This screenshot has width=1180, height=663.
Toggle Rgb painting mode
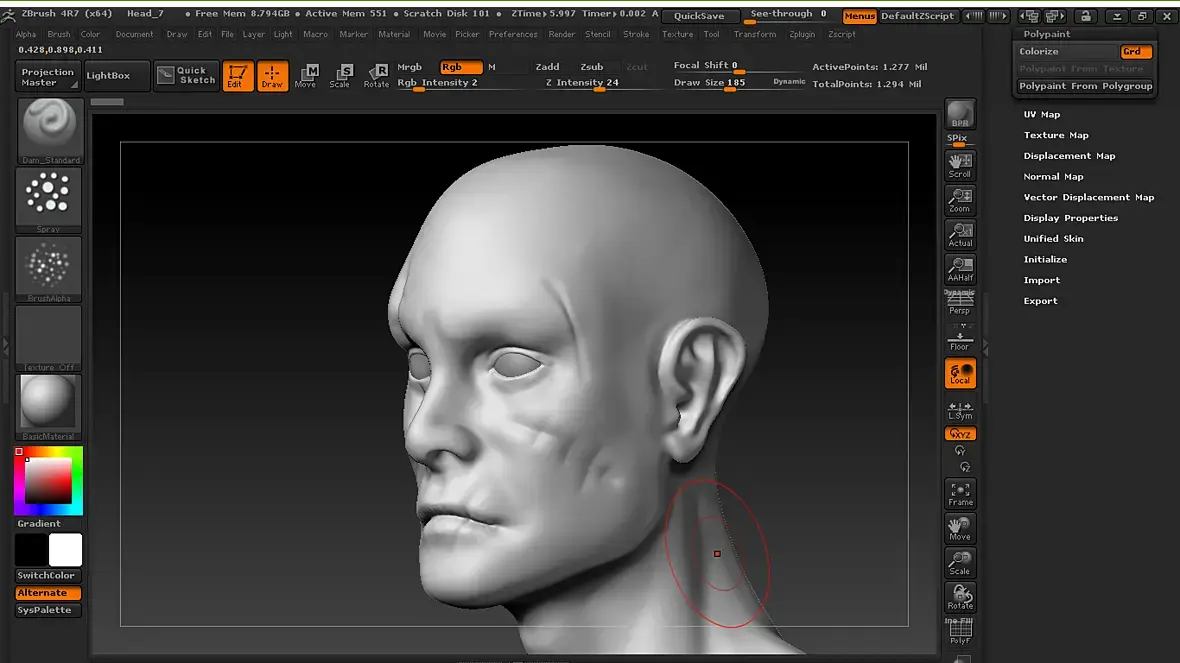(460, 67)
